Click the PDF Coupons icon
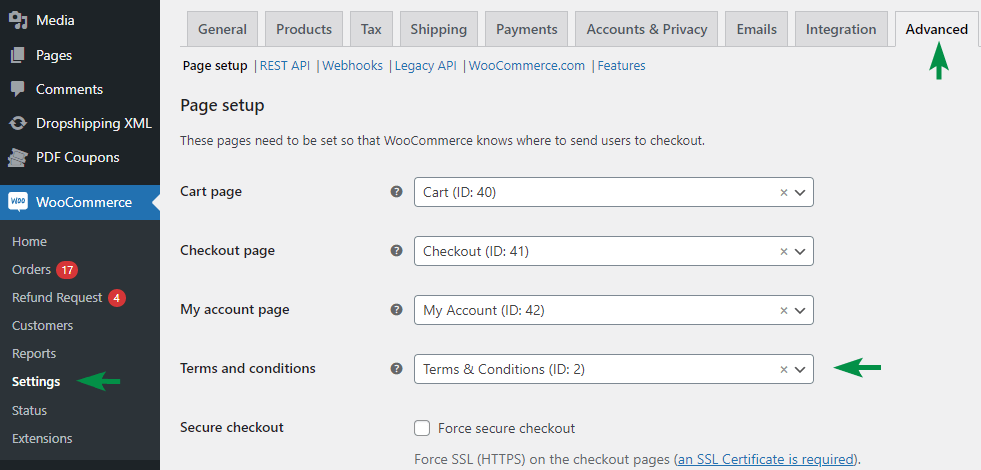The height and width of the screenshot is (470, 981). (18, 157)
